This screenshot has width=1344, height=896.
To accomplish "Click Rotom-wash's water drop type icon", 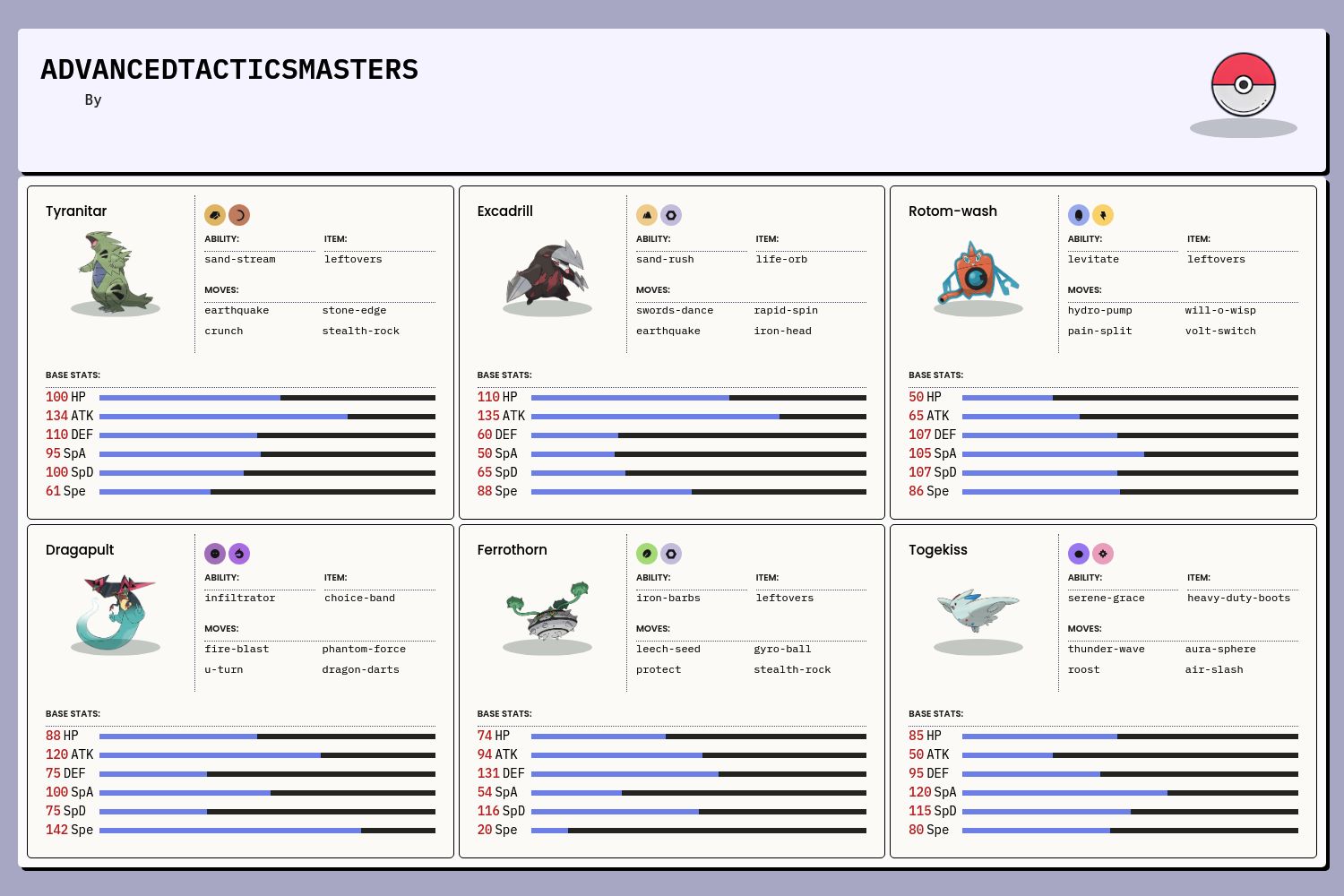I will pos(1079,215).
